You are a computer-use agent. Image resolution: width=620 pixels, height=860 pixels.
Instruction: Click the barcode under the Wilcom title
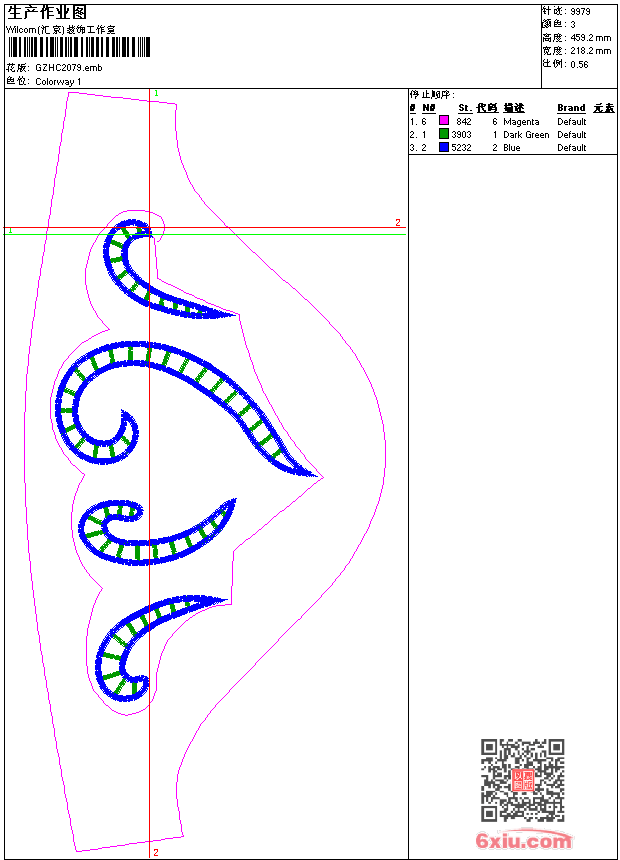click(x=78, y=48)
